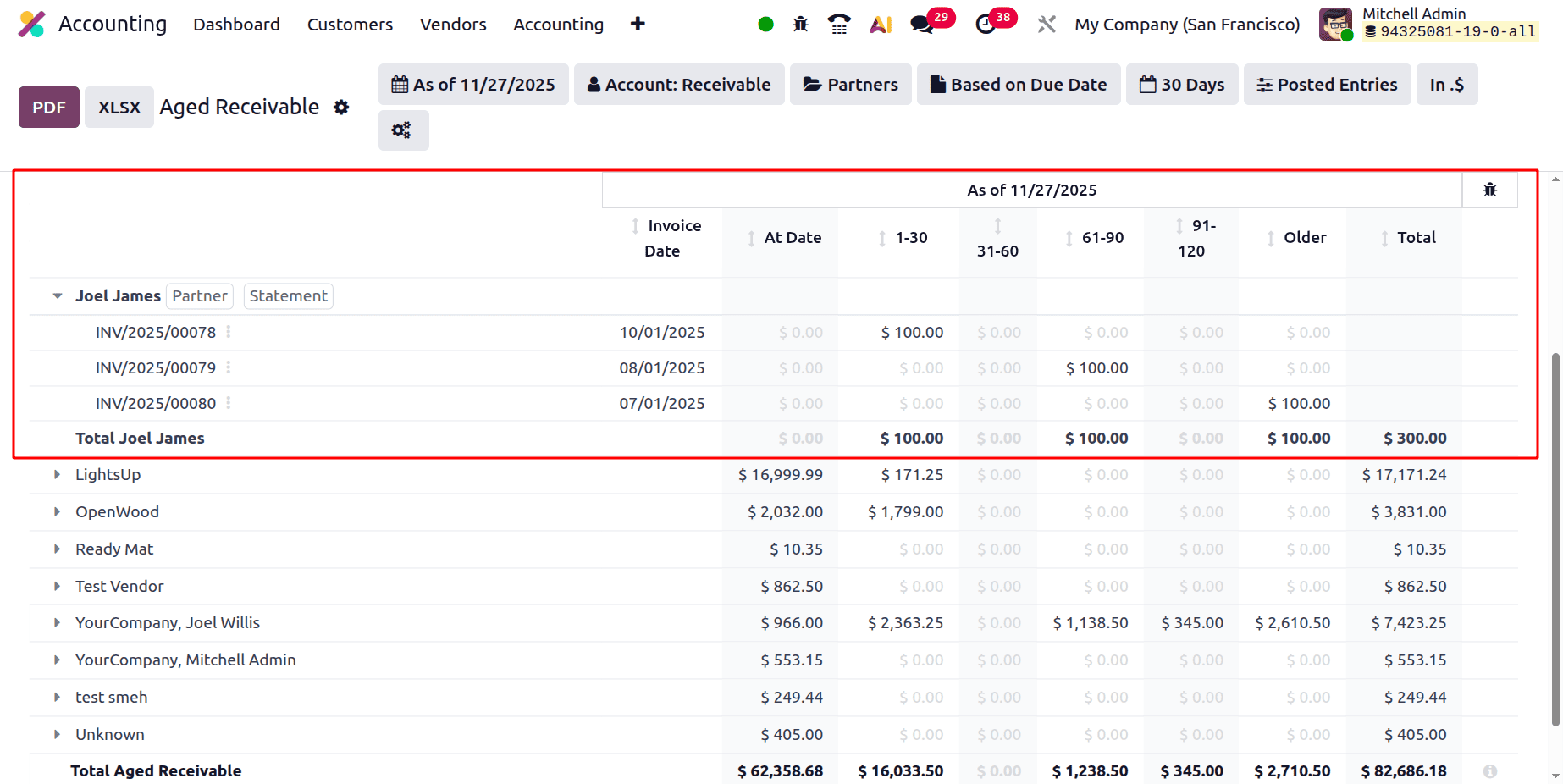1563x784 pixels.
Task: Click the Accounting app logo icon
Action: pyautogui.click(x=31, y=25)
